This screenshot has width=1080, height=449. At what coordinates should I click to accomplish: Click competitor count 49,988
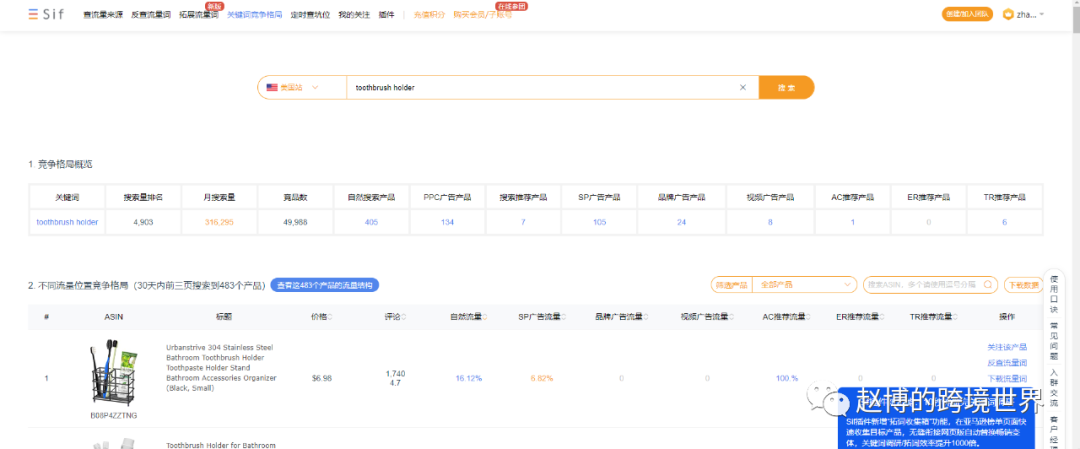tap(295, 222)
